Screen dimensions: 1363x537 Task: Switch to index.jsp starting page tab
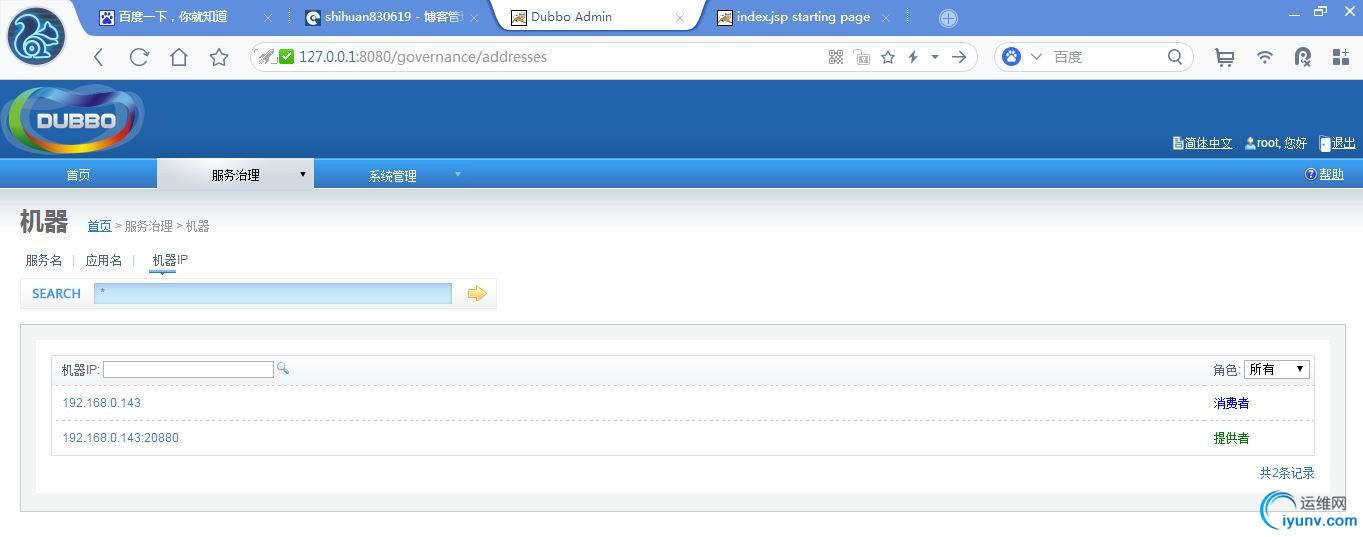(803, 17)
